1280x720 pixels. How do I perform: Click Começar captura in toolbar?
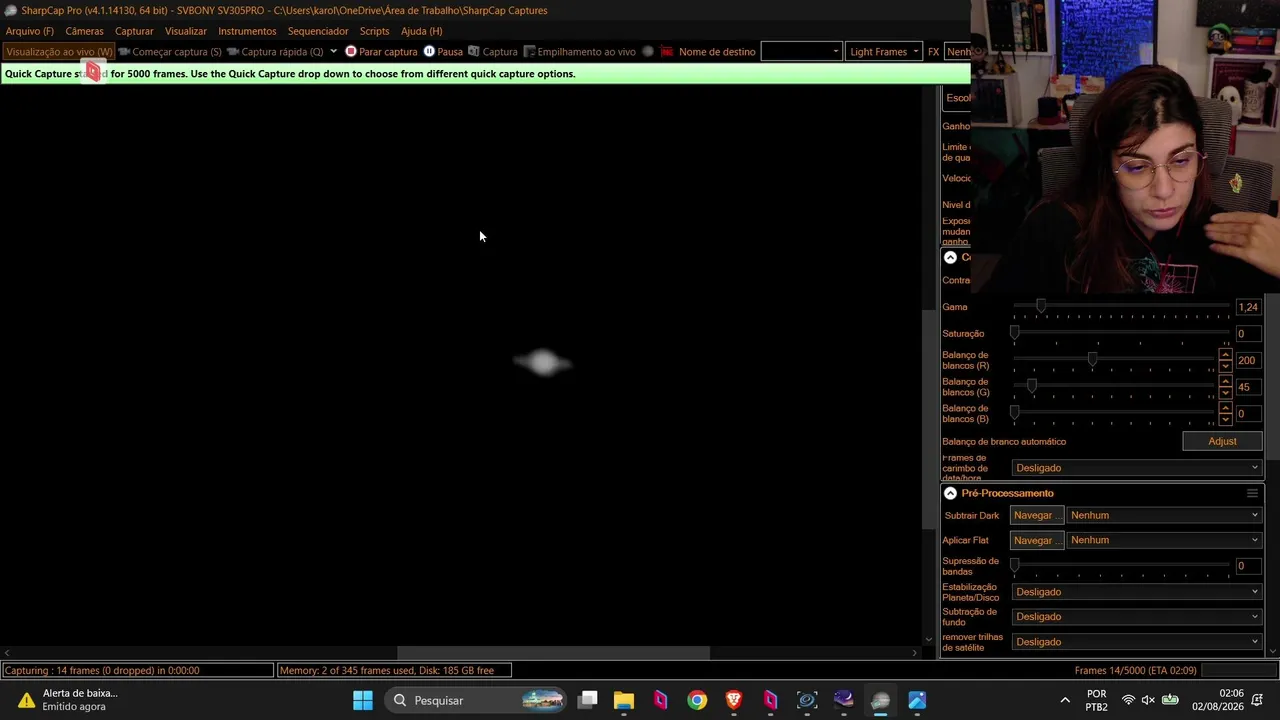click(170, 52)
